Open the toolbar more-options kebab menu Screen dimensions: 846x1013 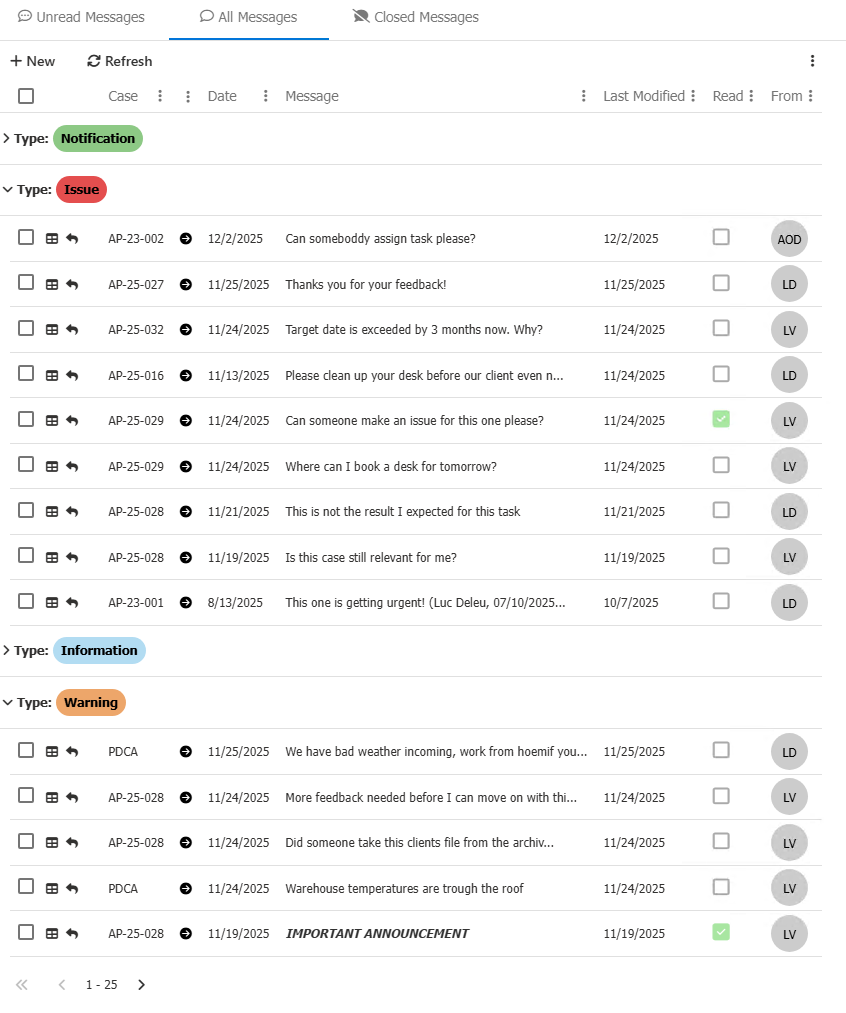pos(812,61)
